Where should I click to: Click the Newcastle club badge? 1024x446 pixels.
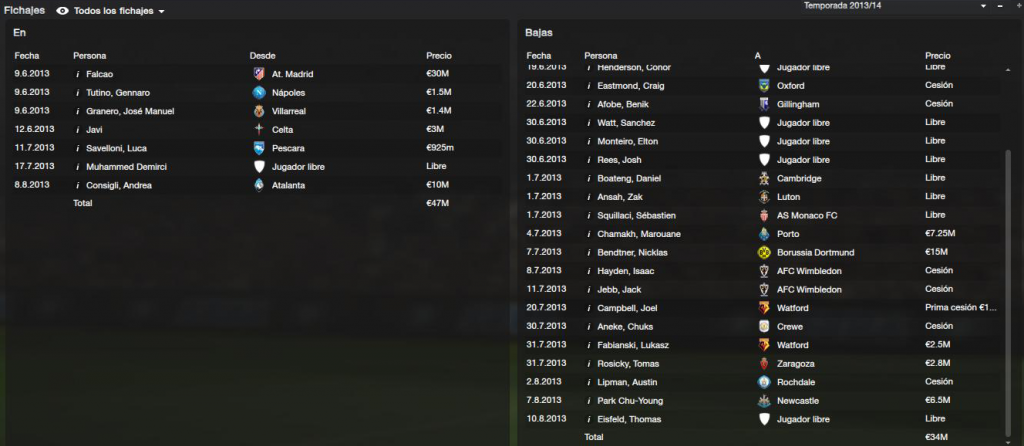(x=763, y=400)
